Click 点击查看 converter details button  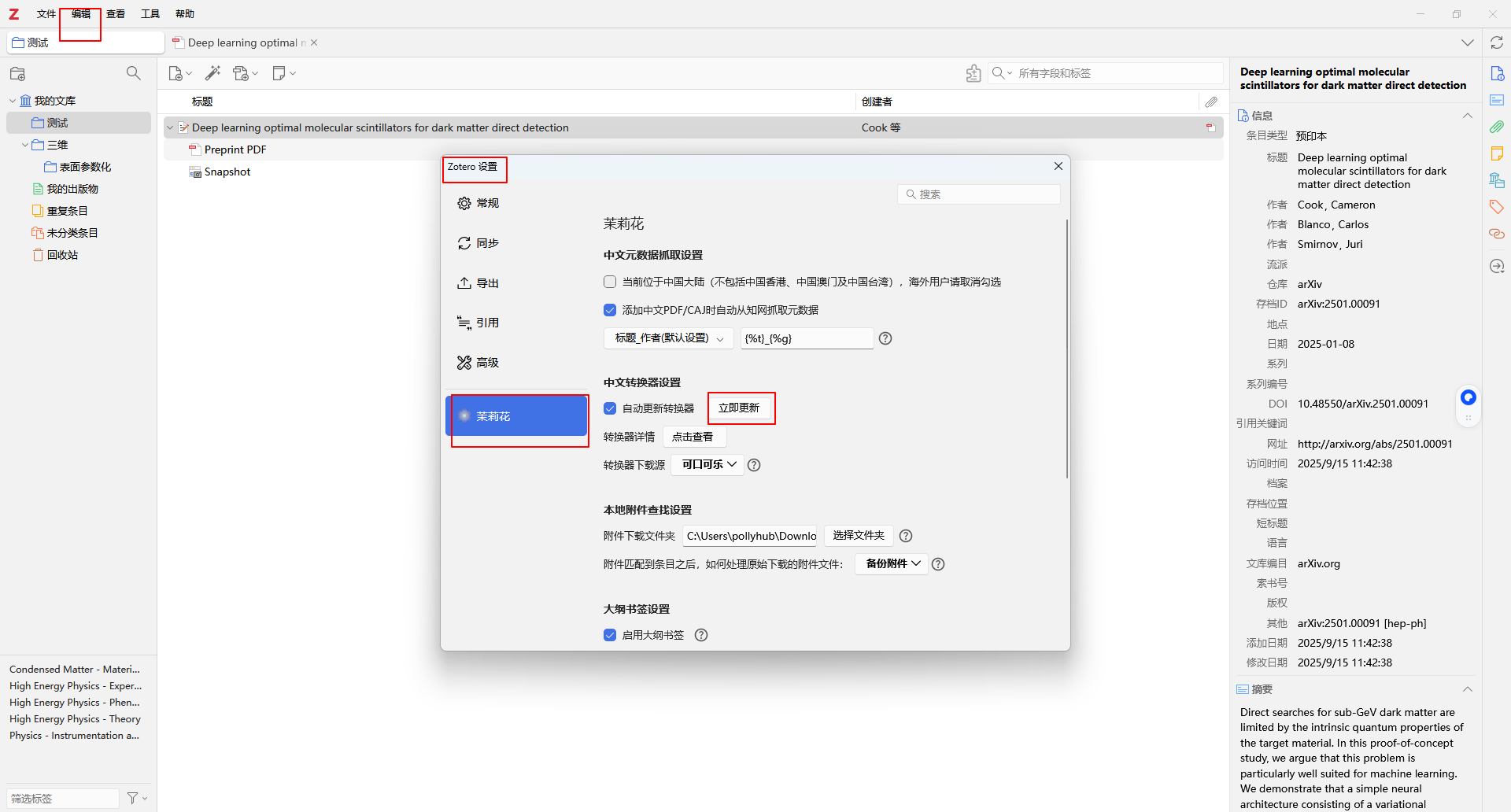693,437
